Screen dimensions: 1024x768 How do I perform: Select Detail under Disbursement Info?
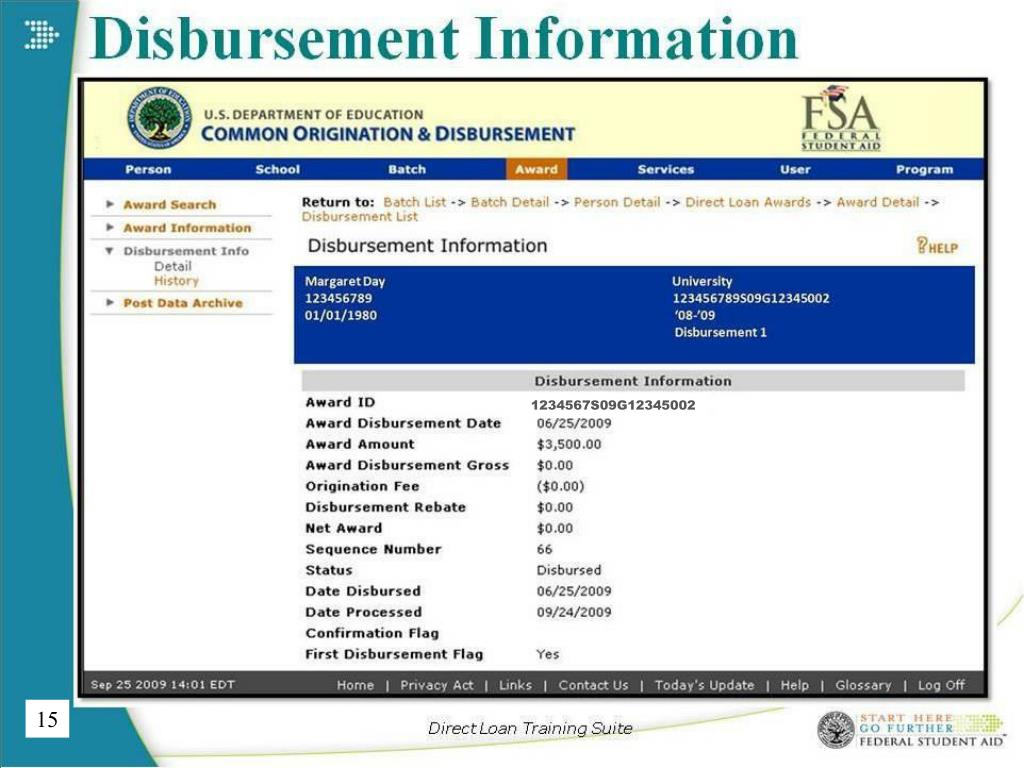172,266
